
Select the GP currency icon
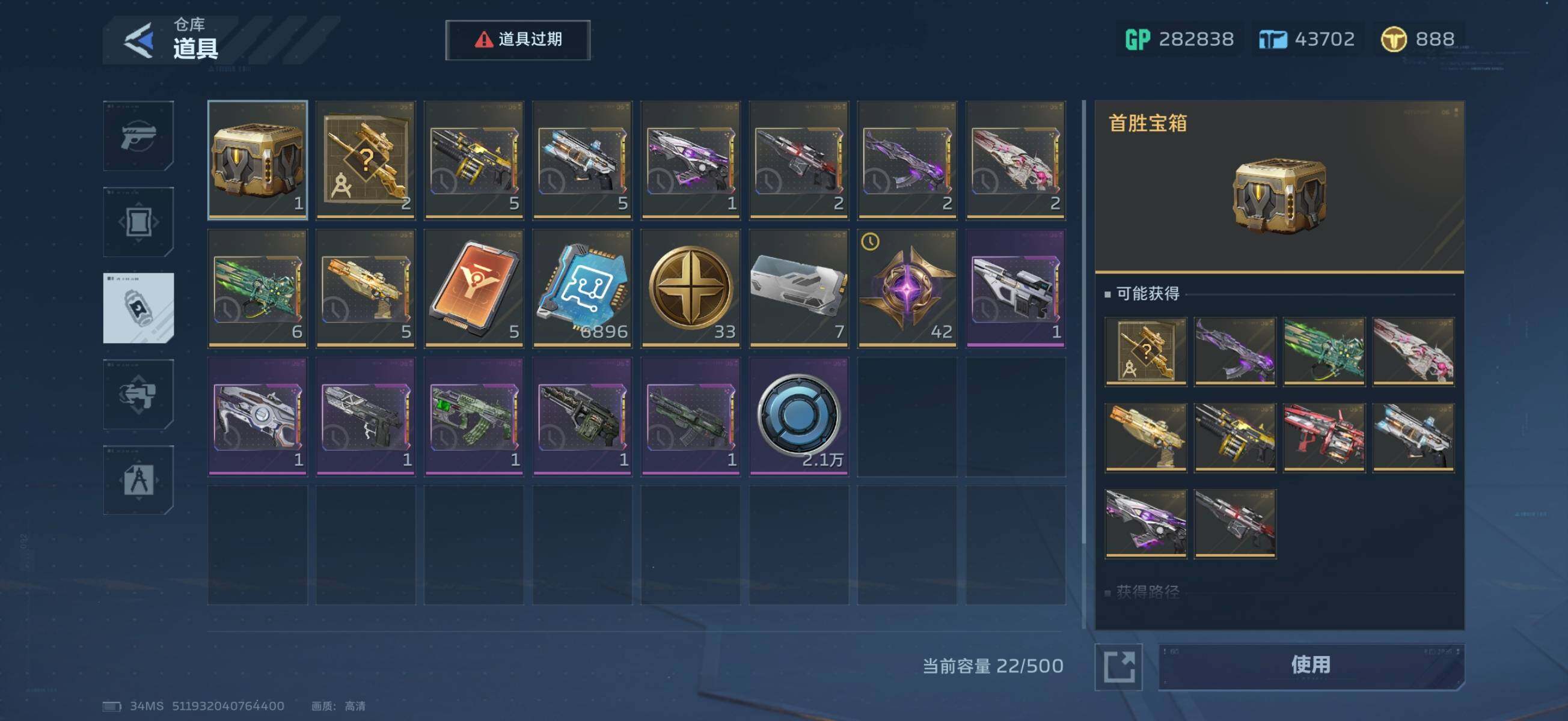(x=1137, y=40)
